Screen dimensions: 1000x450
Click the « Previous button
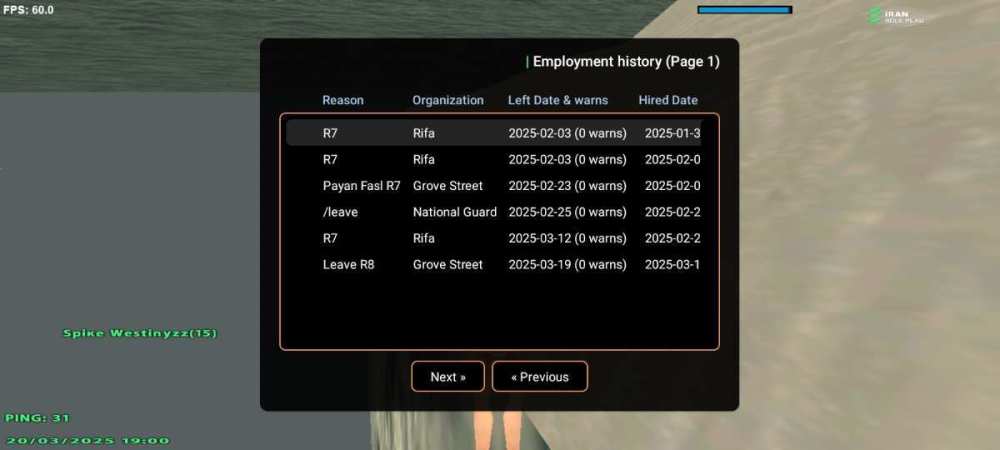coord(540,377)
